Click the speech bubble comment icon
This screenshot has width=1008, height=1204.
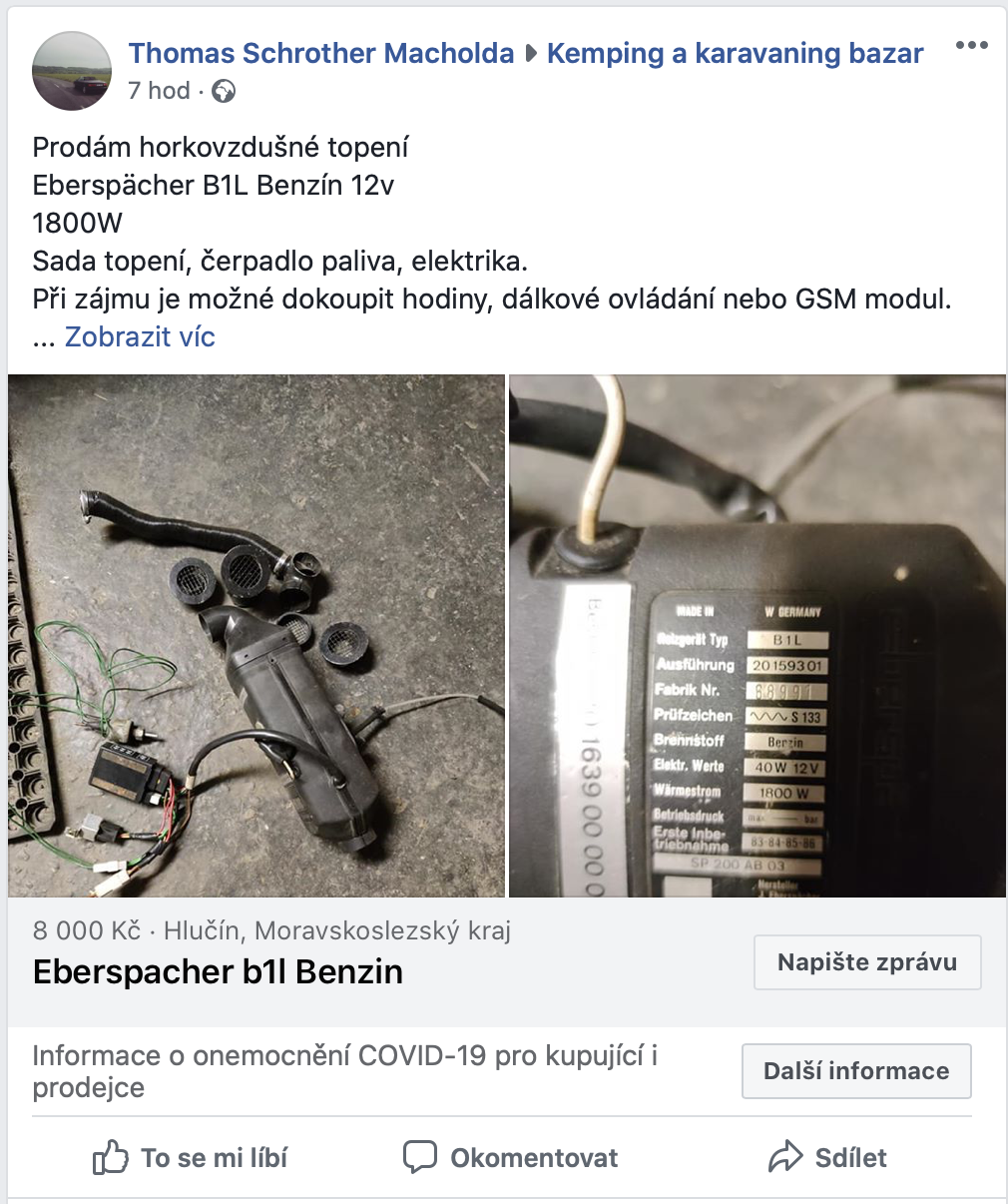420,1157
